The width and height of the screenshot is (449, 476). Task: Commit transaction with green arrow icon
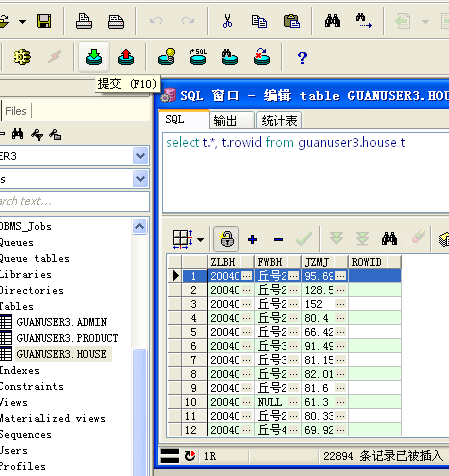click(94, 57)
